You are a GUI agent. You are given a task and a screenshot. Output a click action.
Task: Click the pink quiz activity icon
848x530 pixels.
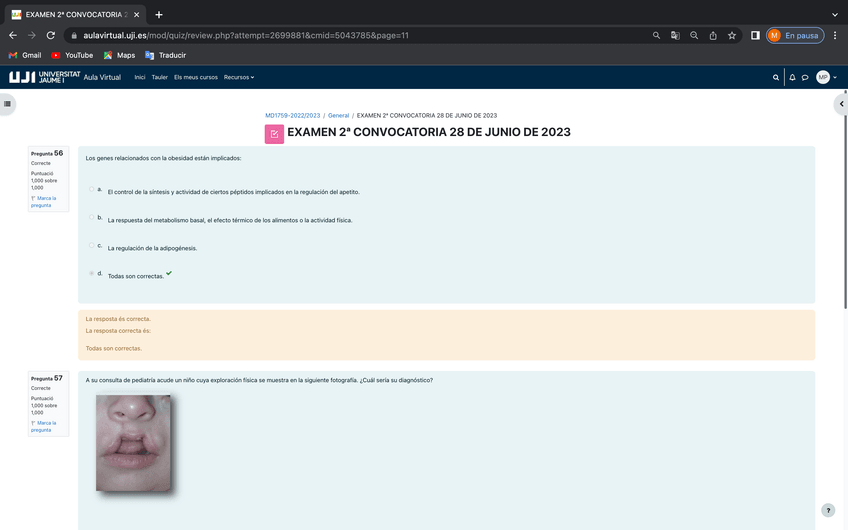274,134
